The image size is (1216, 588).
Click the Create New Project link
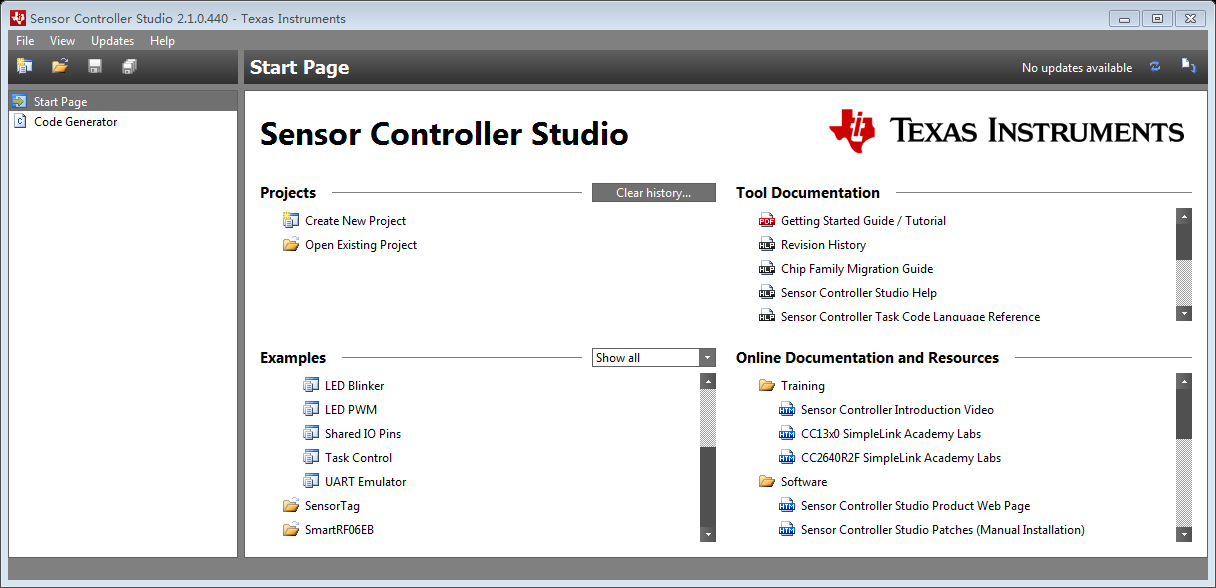(355, 221)
